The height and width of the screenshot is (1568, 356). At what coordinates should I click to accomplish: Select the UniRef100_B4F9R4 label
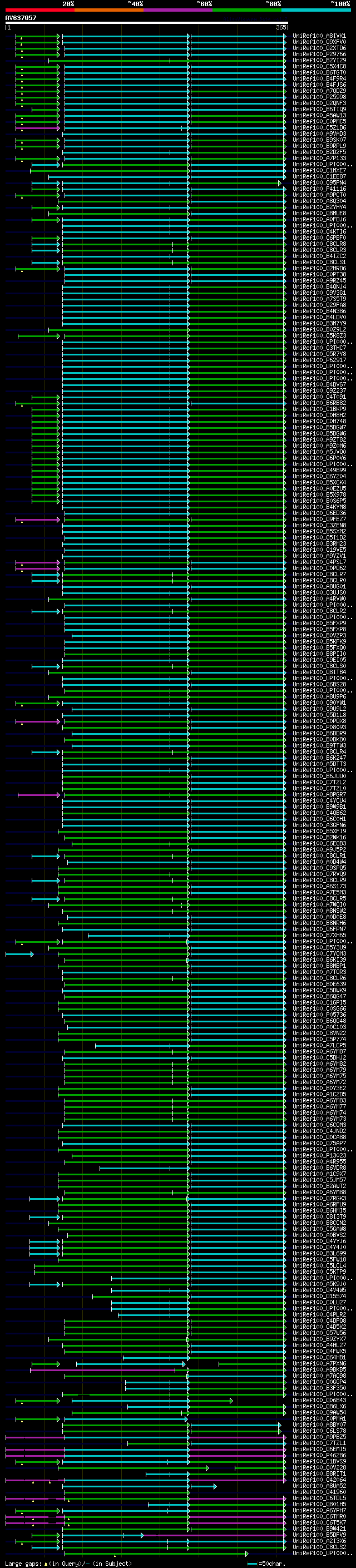(319, 78)
